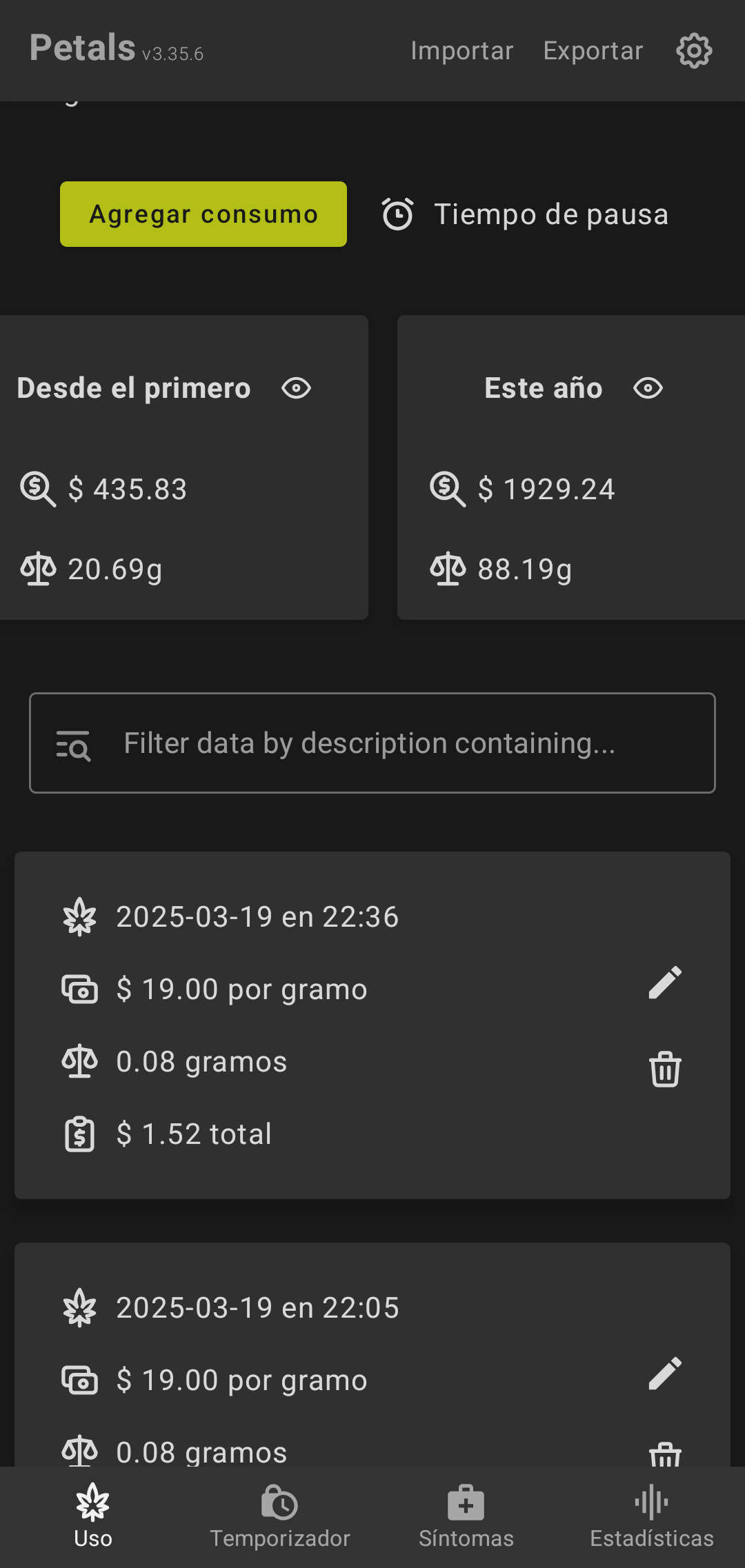Click the filter search icon
The image size is (745, 1568).
tap(73, 745)
